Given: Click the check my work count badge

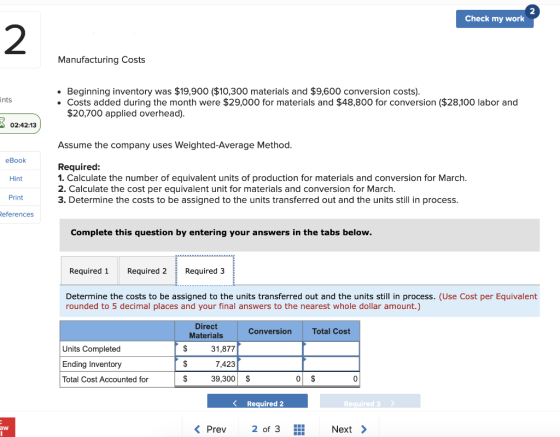Looking at the screenshot, I should (x=532, y=12).
